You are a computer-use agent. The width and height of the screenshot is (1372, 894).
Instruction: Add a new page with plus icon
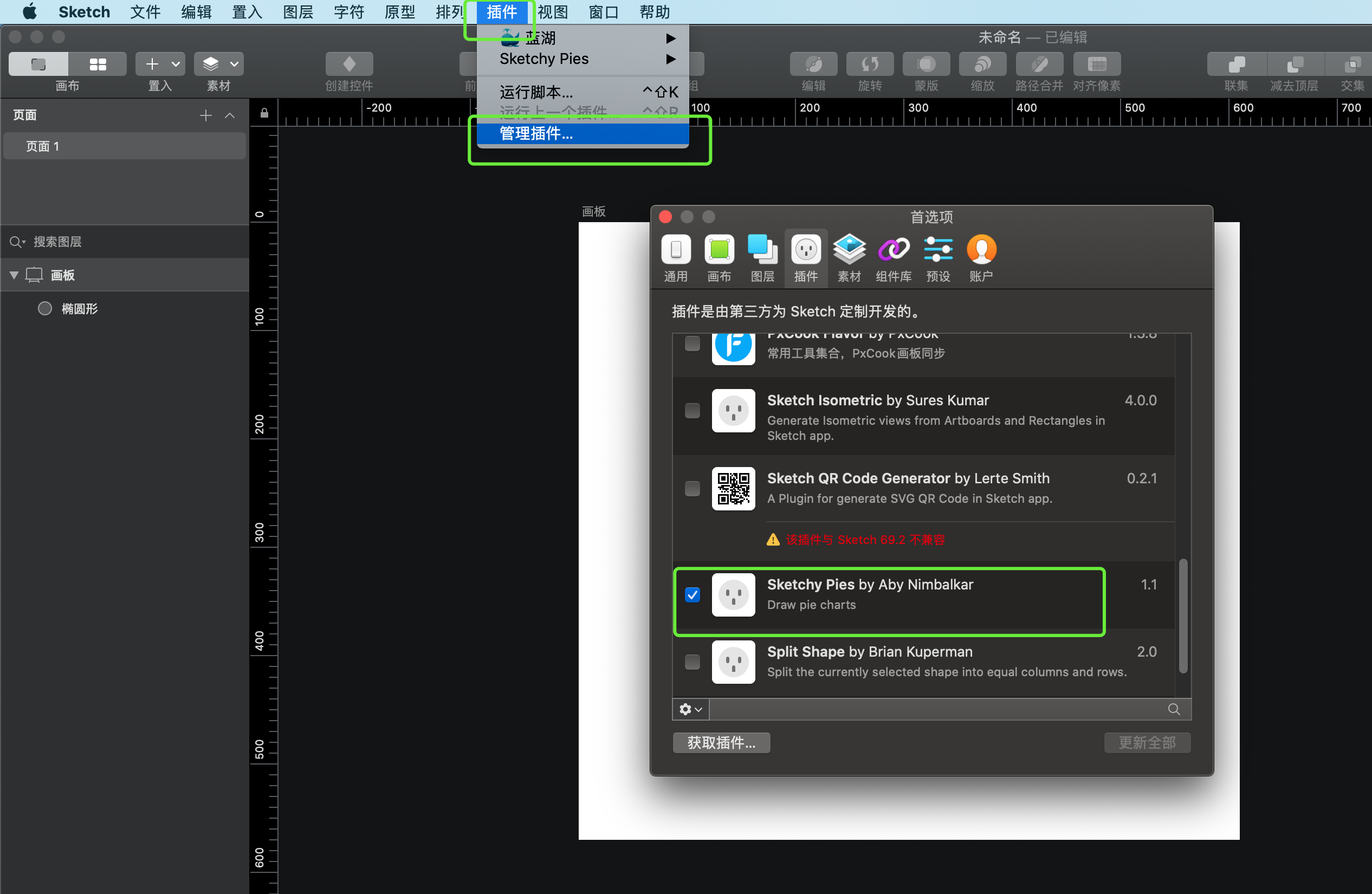(x=205, y=115)
